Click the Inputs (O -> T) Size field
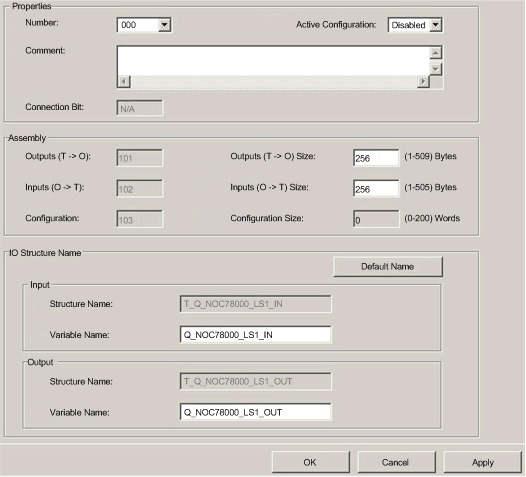Viewport: 526px width, 477px height. pos(376,189)
